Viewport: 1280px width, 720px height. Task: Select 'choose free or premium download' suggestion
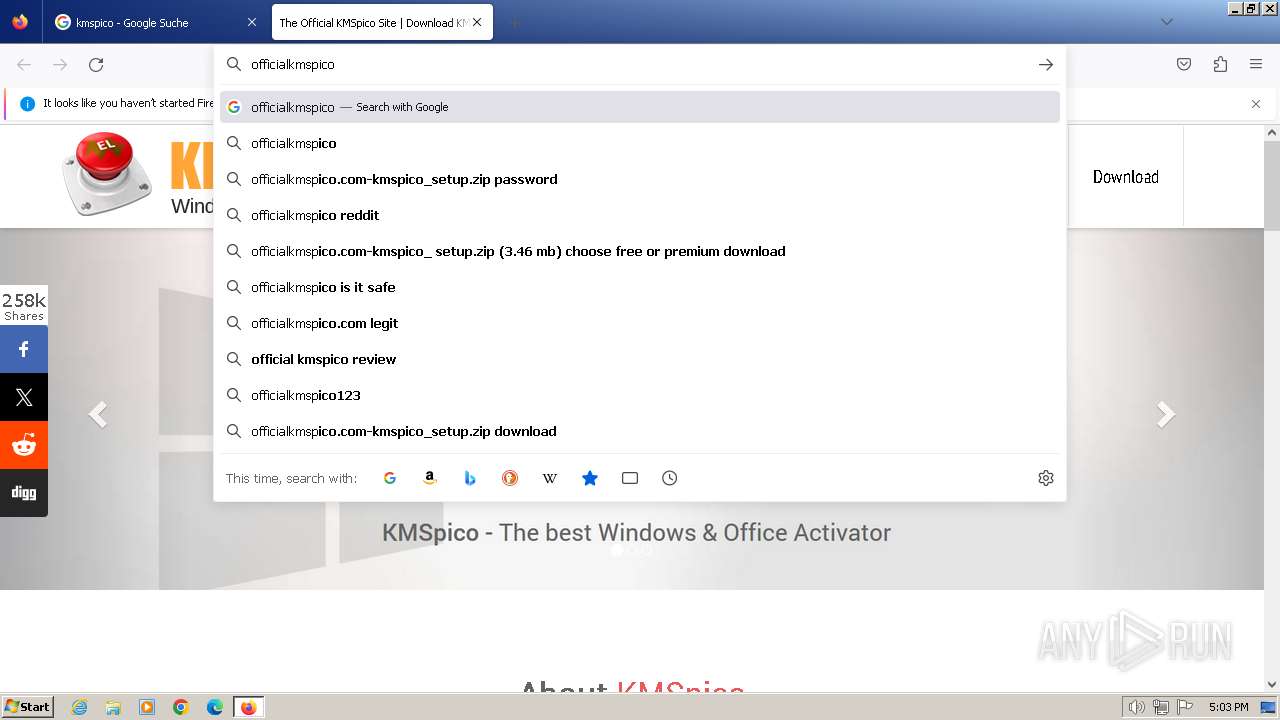[x=640, y=251]
